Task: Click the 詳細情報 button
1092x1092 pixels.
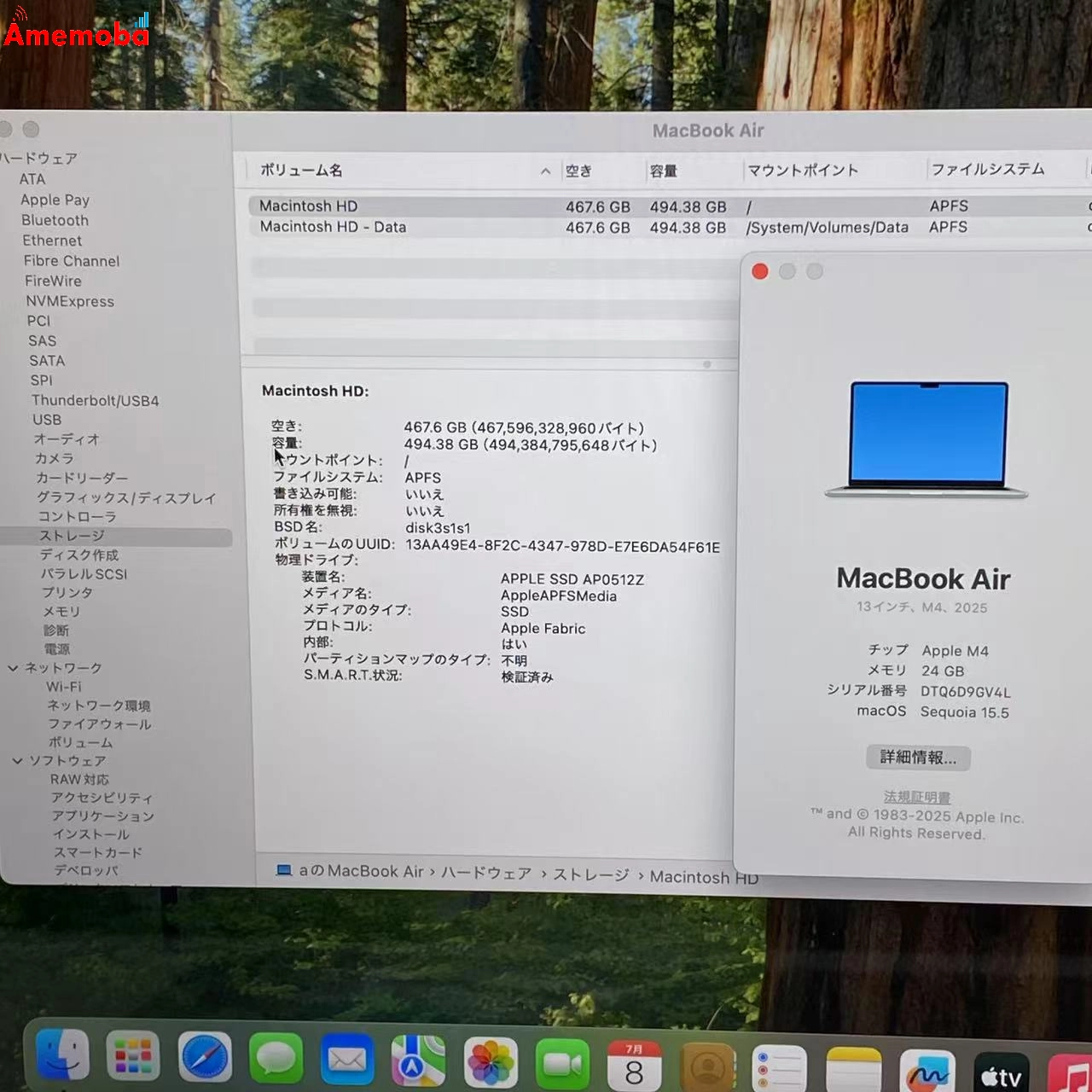Action: point(916,758)
